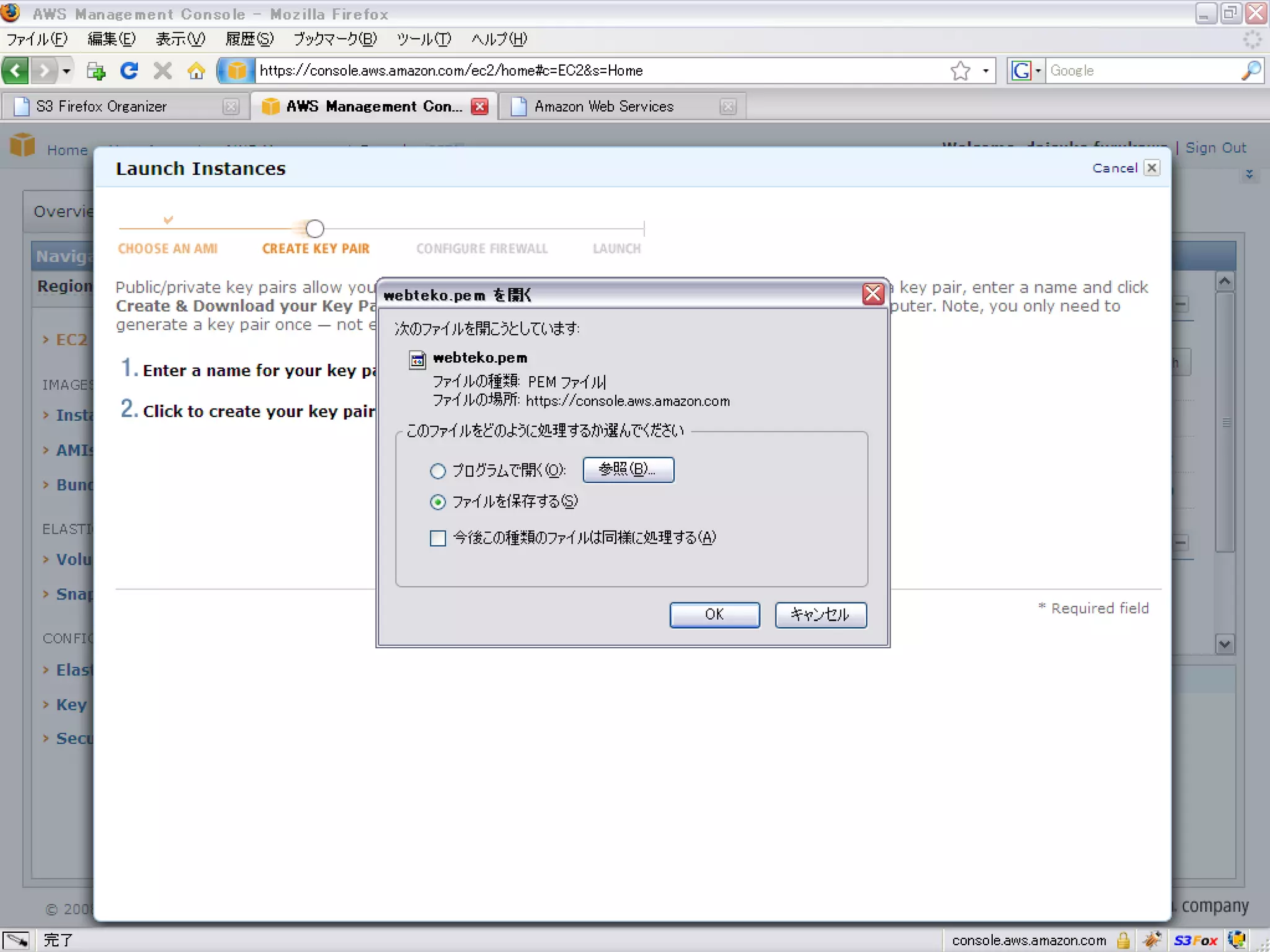Screen dimensions: 1270x952
Task: Bookmark this page with the star icon
Action: pyautogui.click(x=961, y=71)
